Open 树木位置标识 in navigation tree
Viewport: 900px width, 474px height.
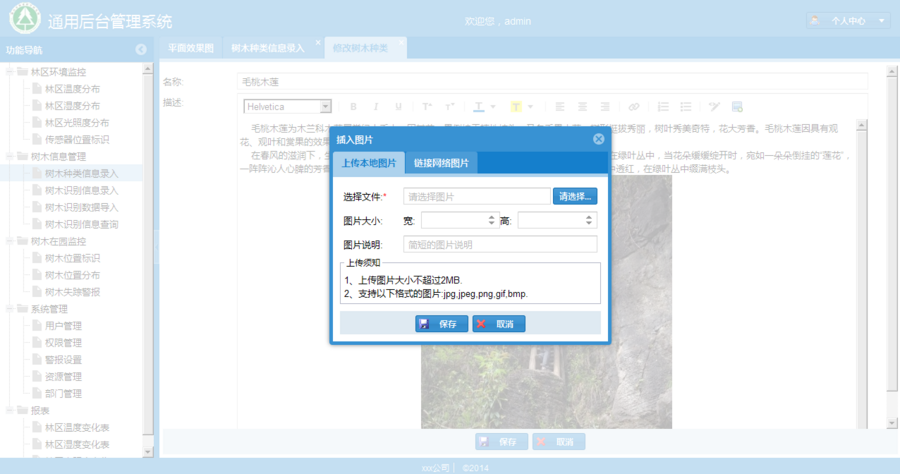point(72,258)
